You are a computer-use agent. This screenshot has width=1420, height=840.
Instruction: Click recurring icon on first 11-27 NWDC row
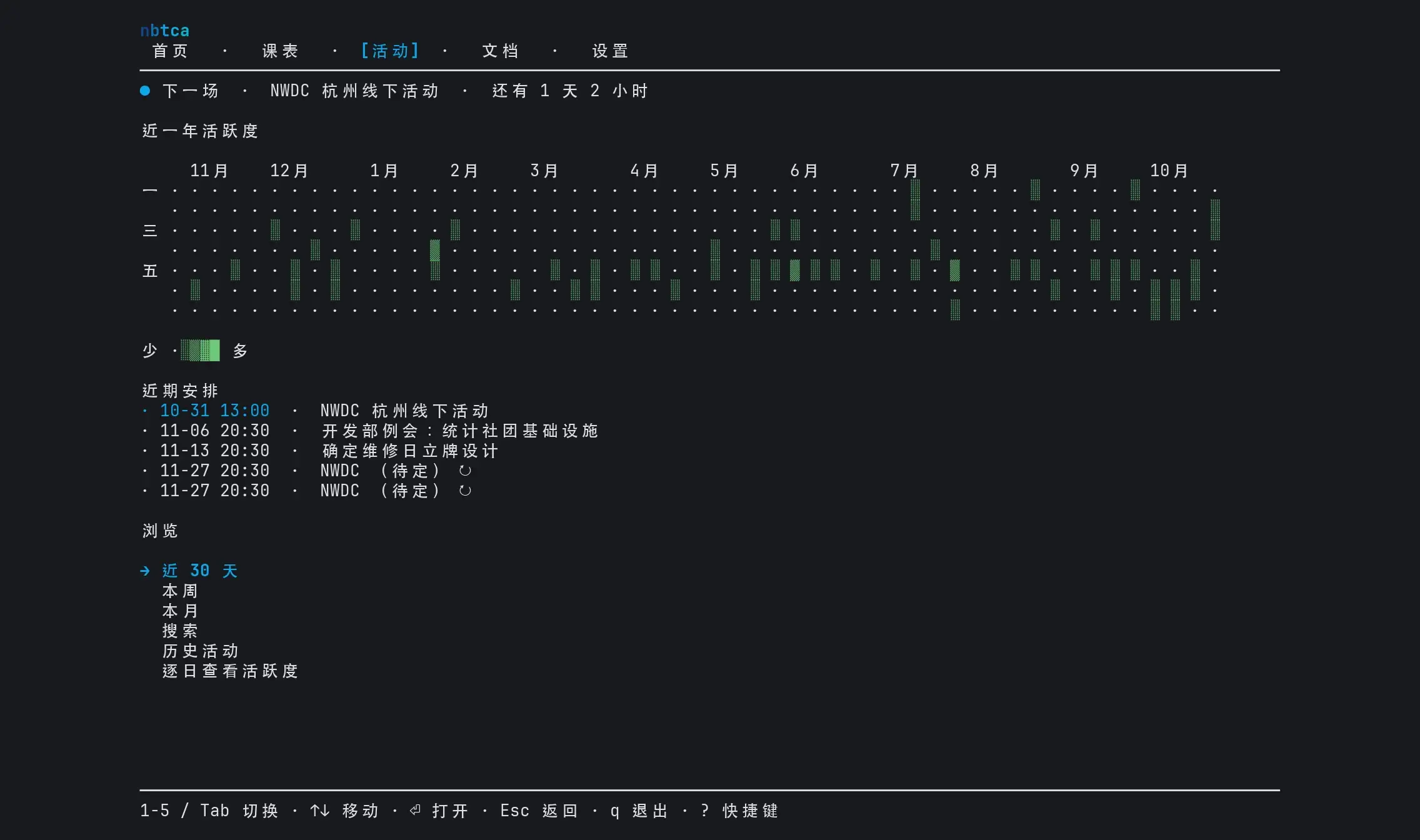465,471
